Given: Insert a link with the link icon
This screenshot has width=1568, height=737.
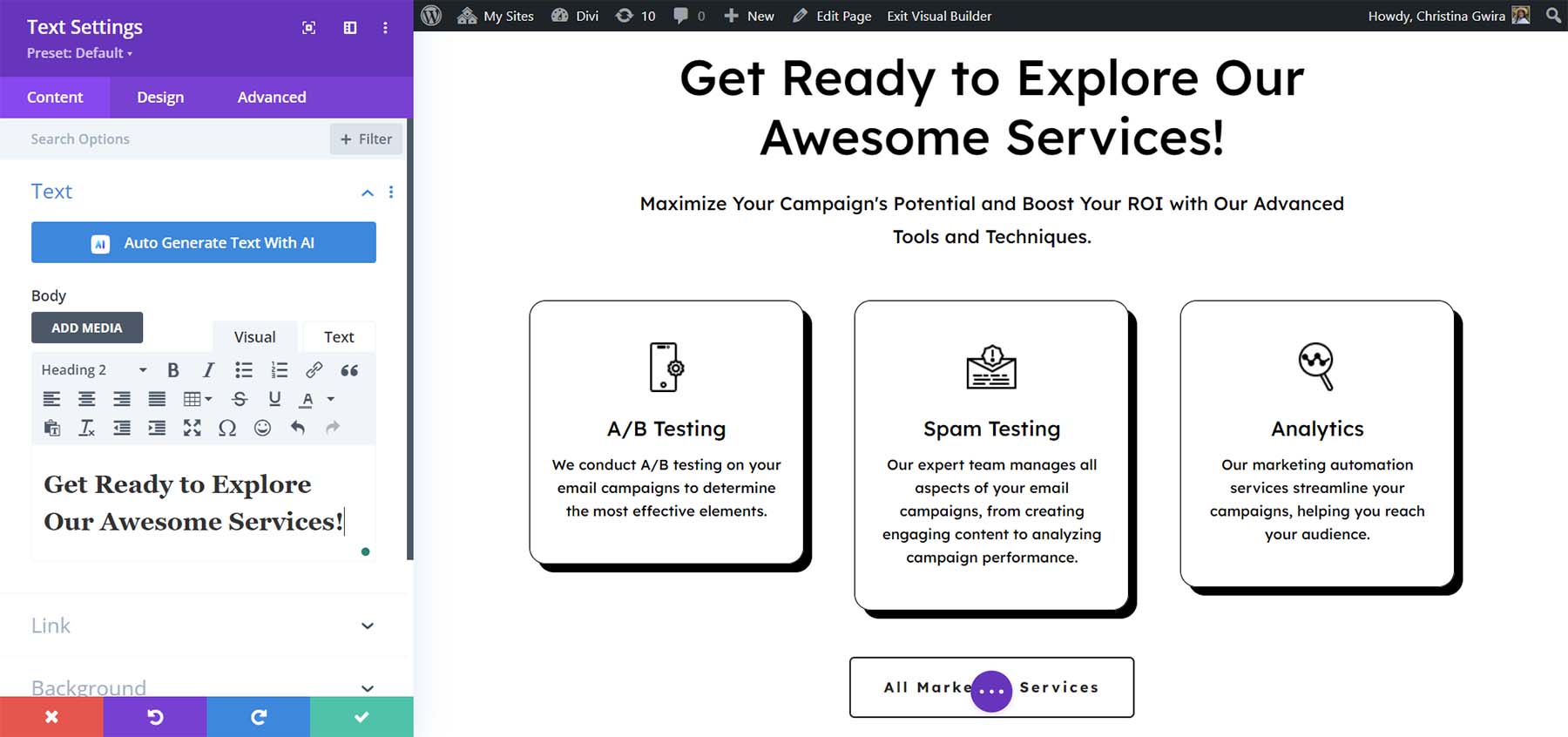Looking at the screenshot, I should [314, 370].
